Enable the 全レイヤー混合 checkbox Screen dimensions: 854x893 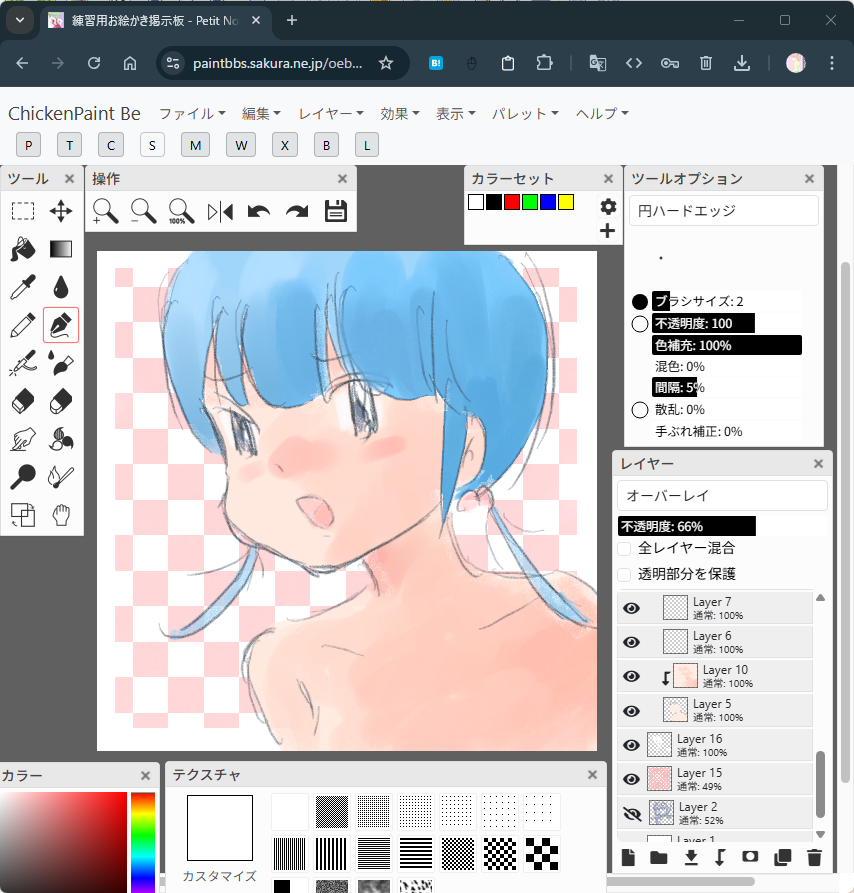click(624, 548)
